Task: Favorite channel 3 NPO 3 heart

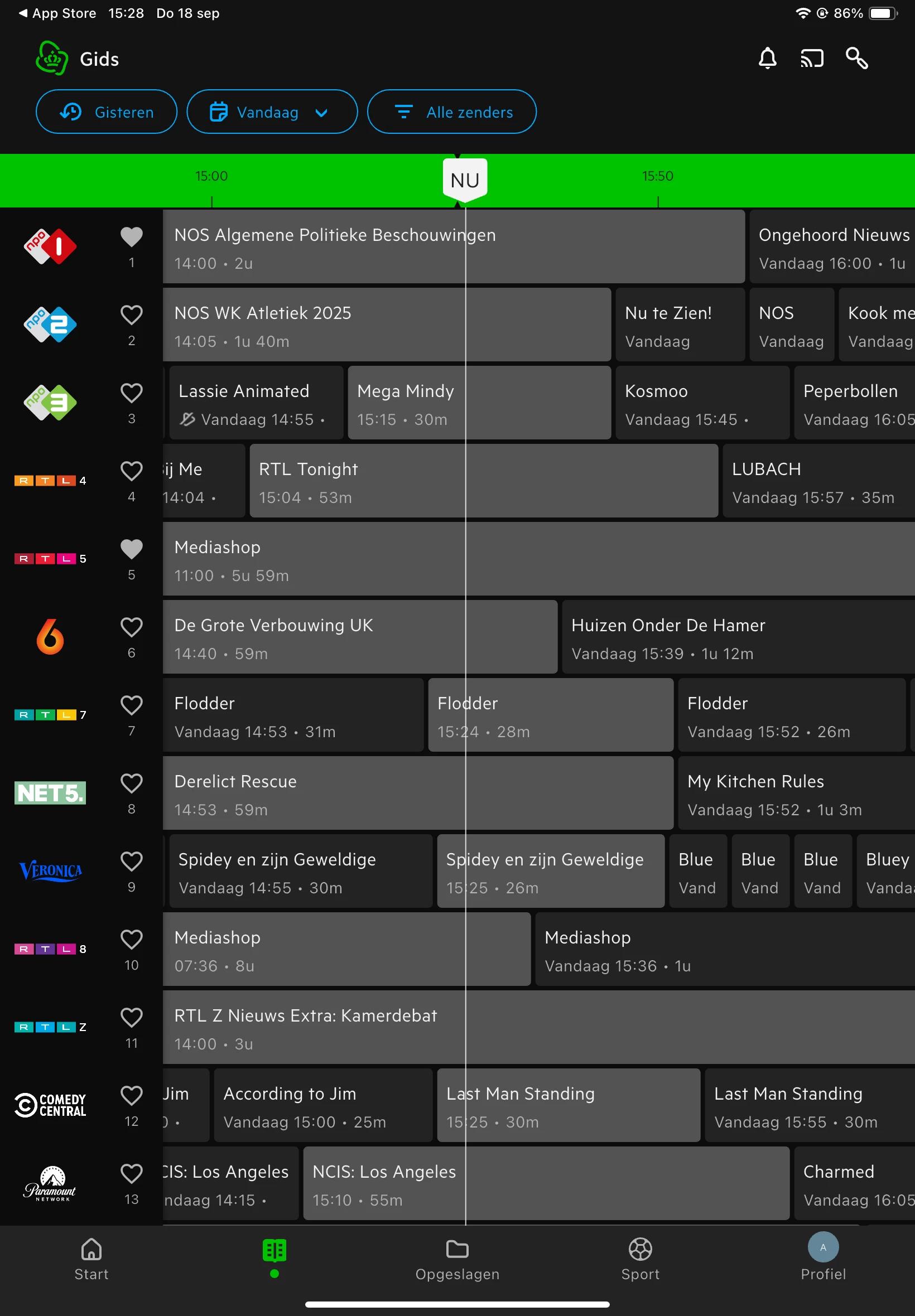Action: click(x=131, y=393)
